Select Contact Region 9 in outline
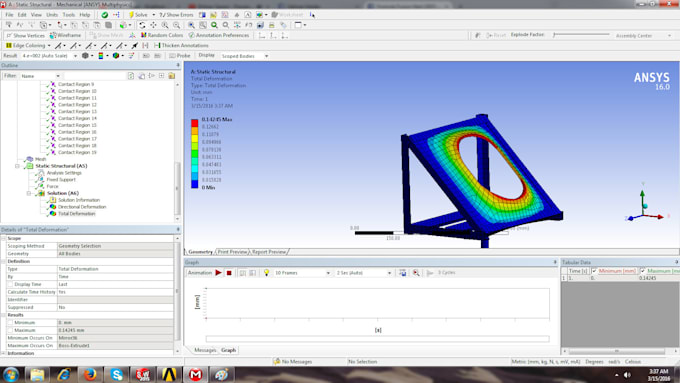 pos(75,84)
